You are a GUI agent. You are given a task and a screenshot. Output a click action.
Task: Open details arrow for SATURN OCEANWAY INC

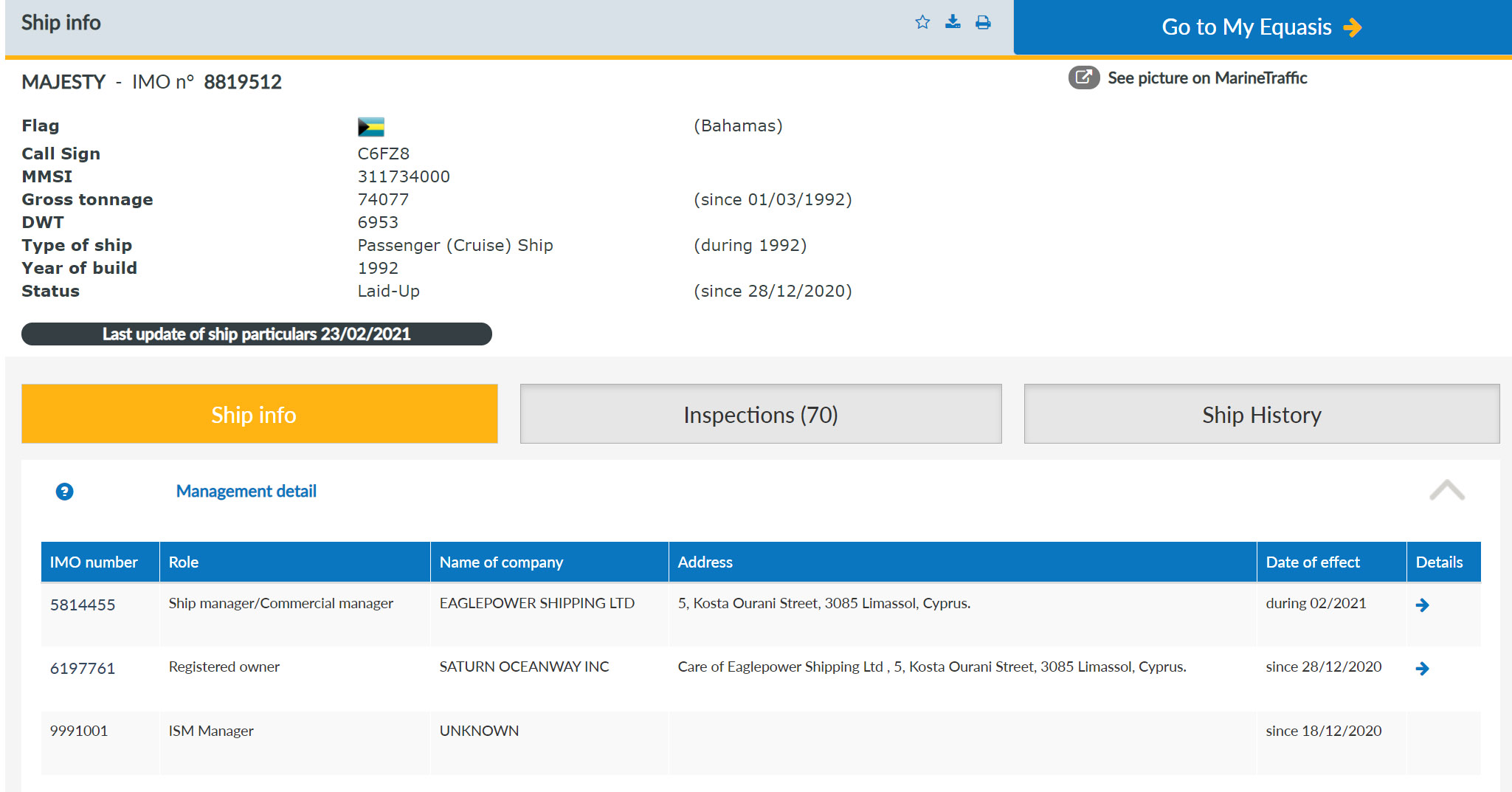1422,669
